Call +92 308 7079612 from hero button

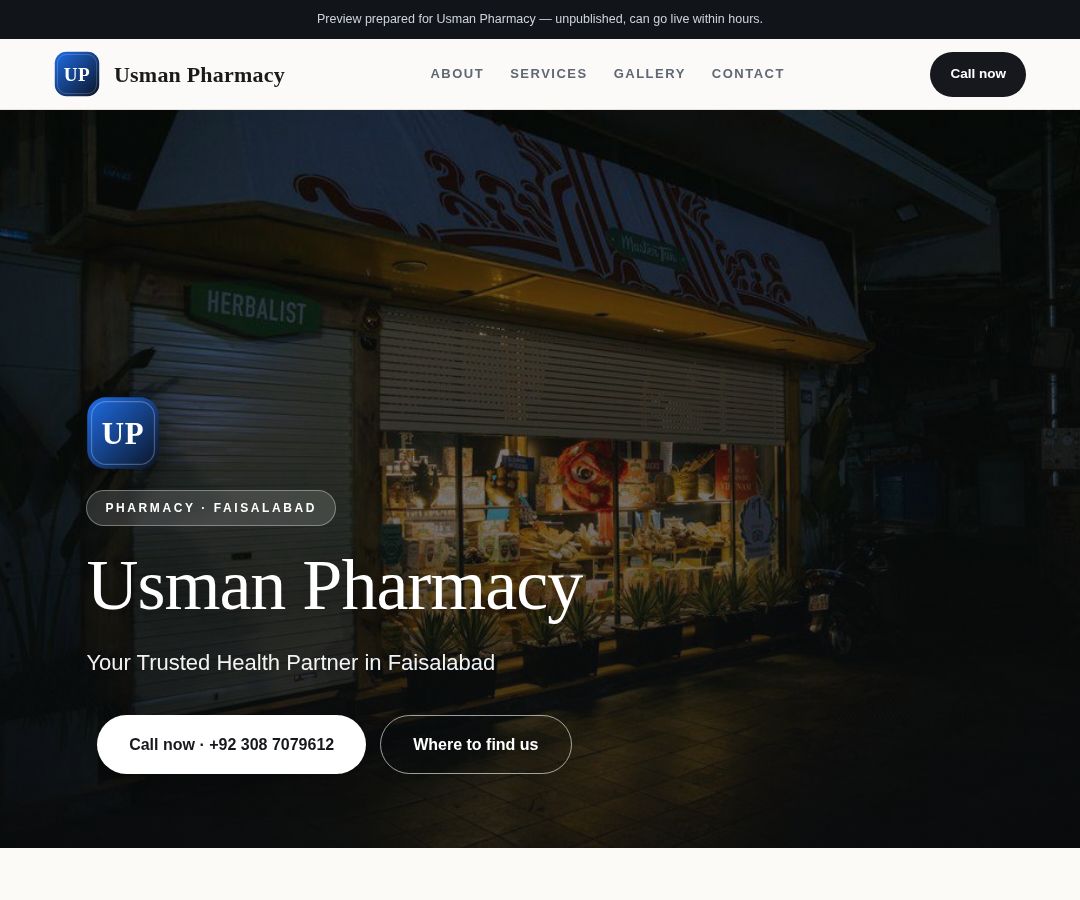(231, 744)
